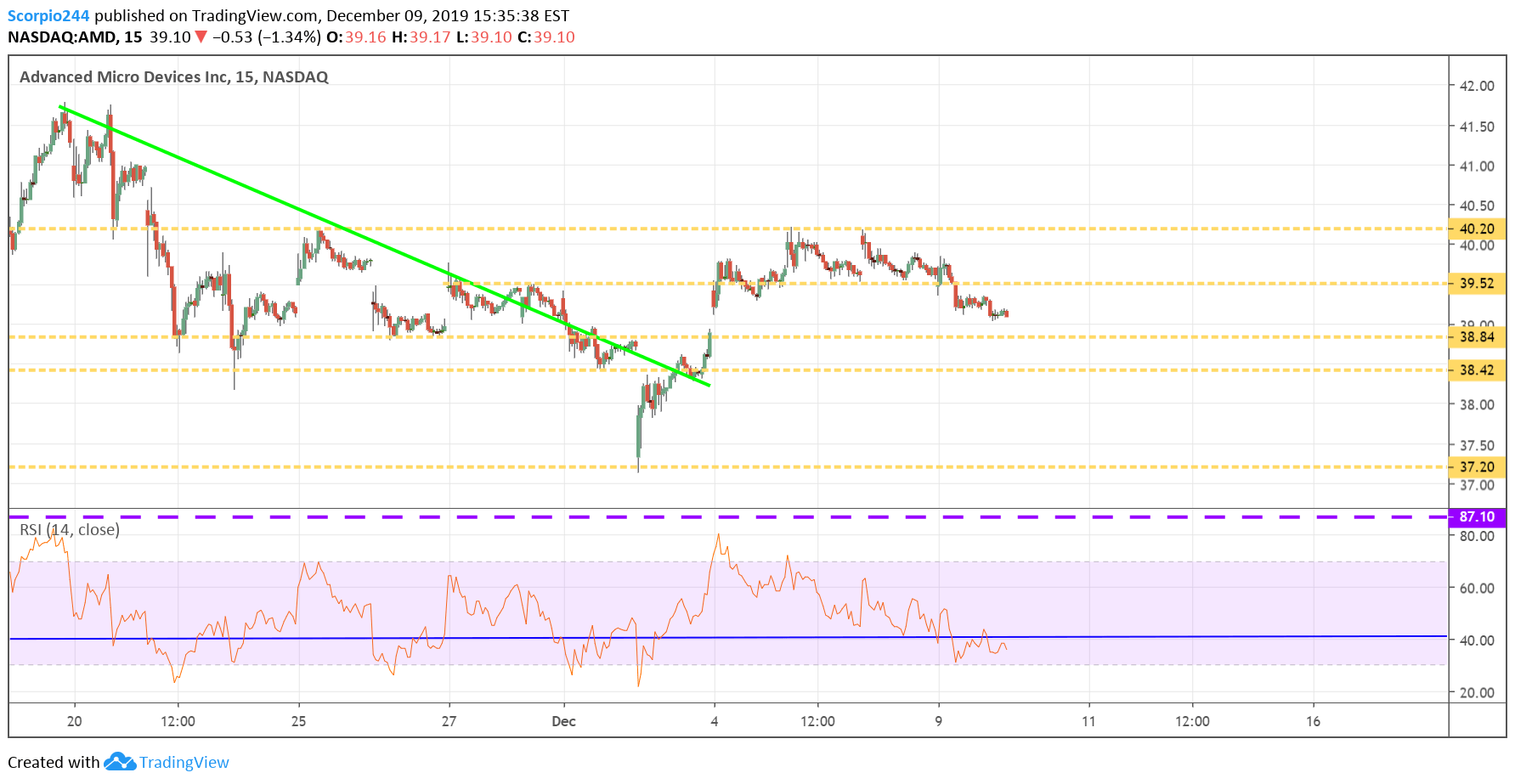Select the 39.52 price level label
The width and height of the screenshot is (1515, 784).
(x=1477, y=283)
